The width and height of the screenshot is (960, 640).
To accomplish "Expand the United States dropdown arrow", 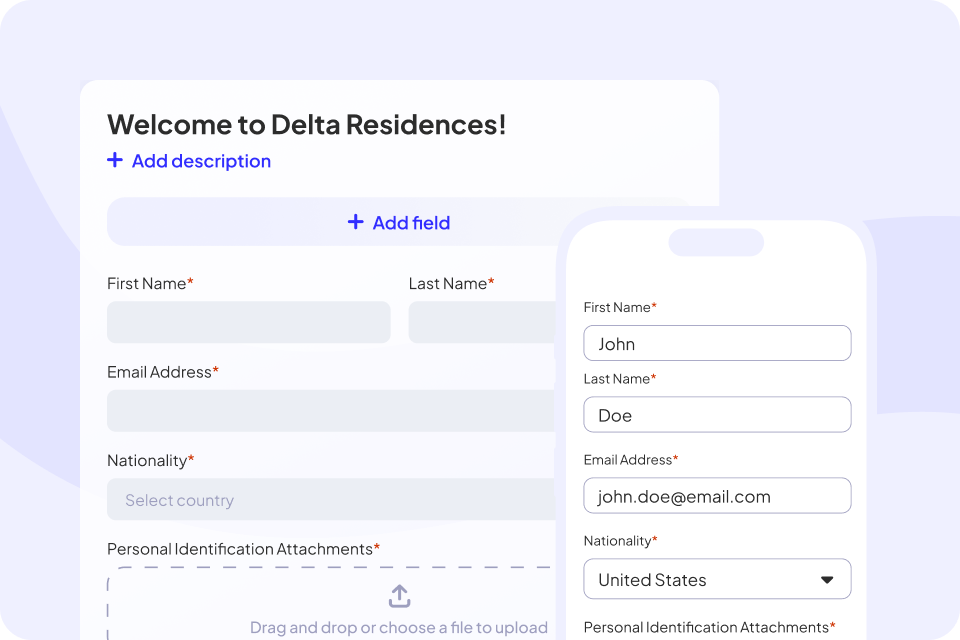I will (827, 579).
